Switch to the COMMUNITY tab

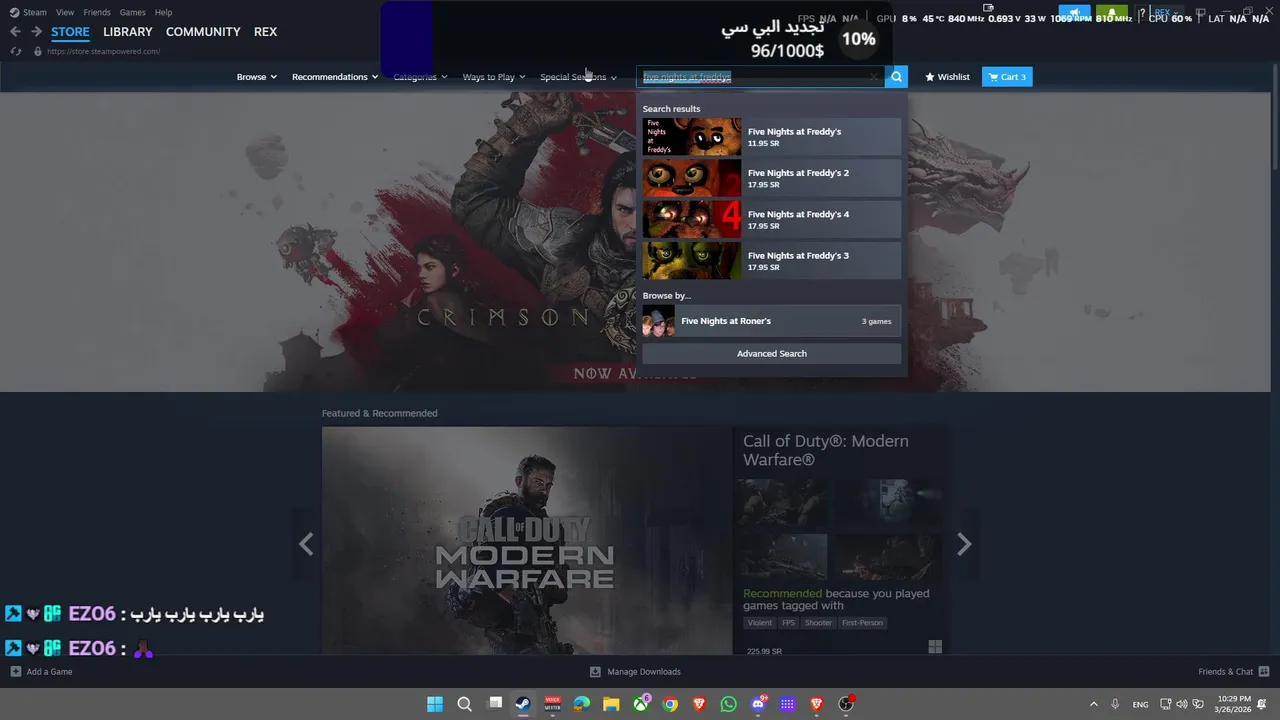click(203, 32)
